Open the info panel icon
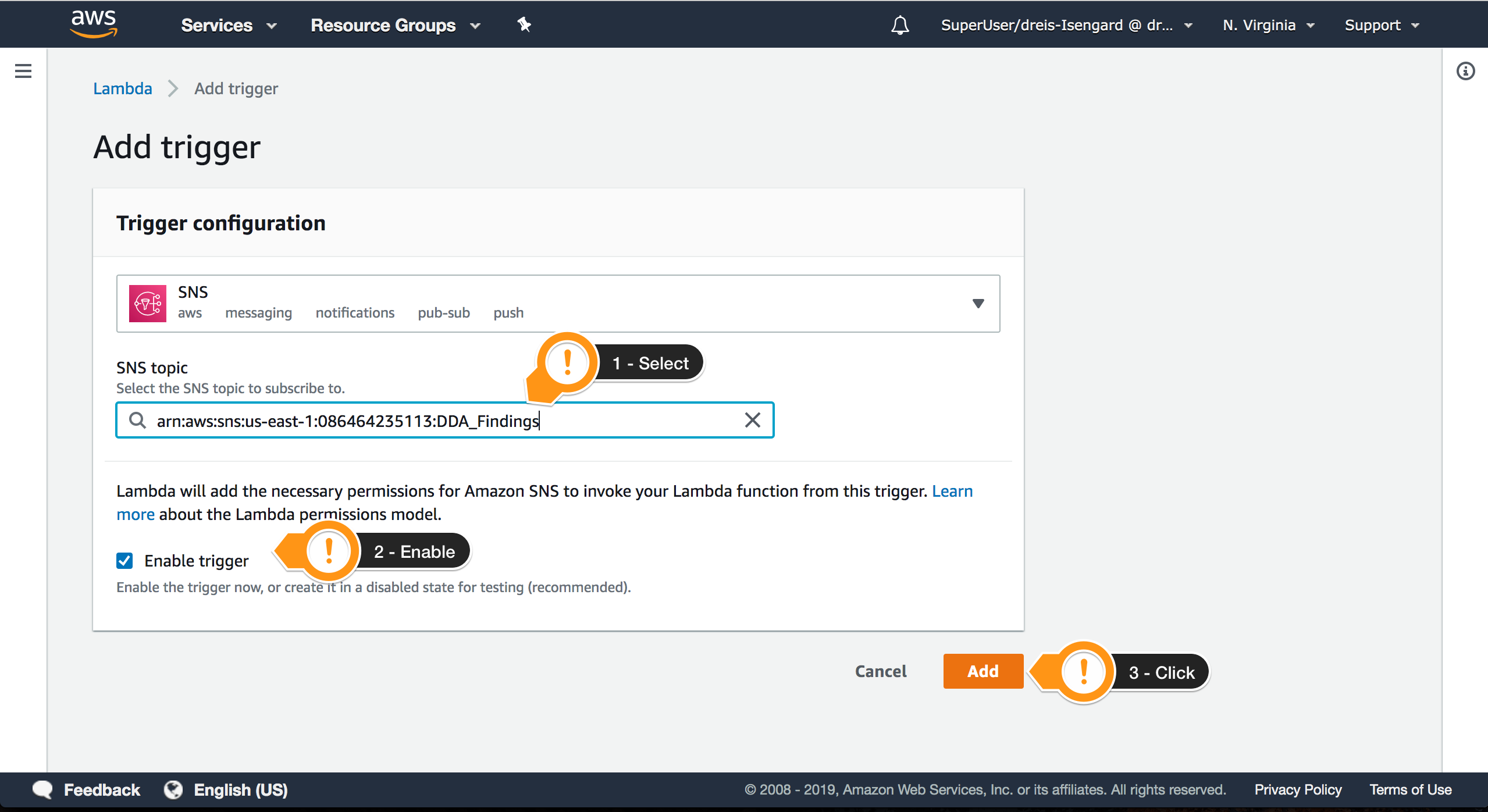Screen dimensions: 1488x812 click(1465, 71)
